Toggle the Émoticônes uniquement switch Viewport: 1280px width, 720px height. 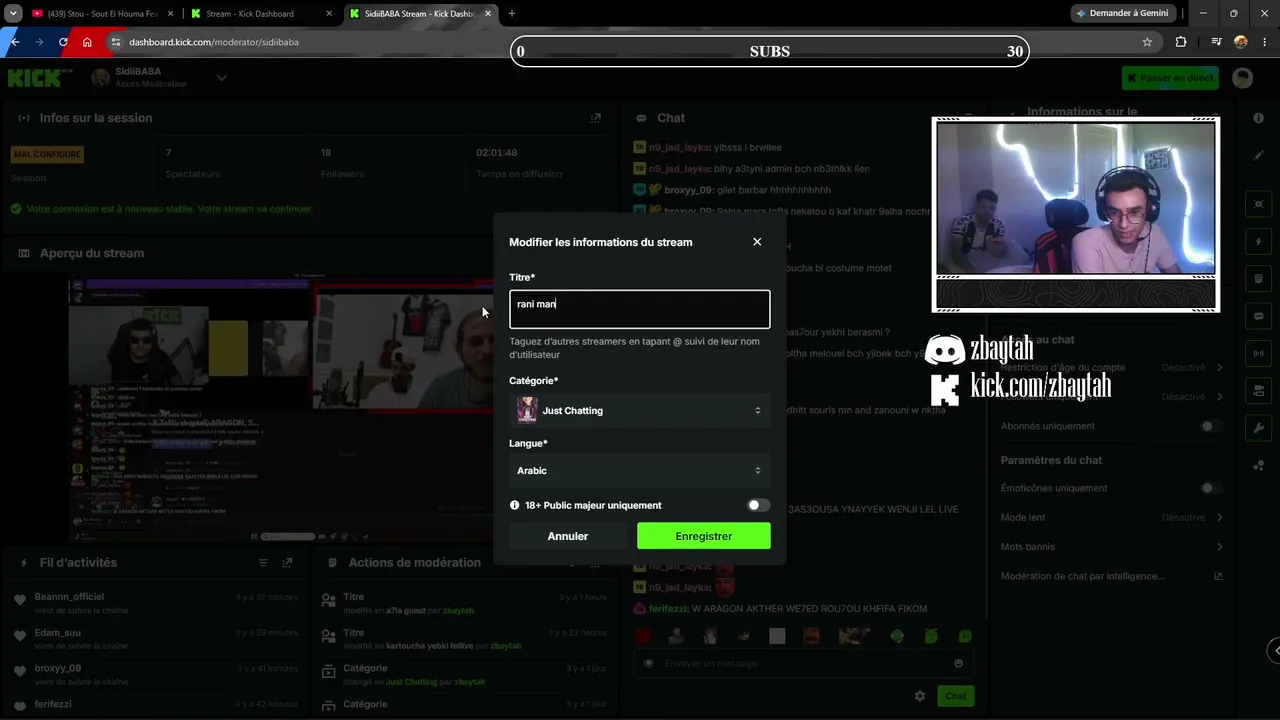[x=1211, y=488]
